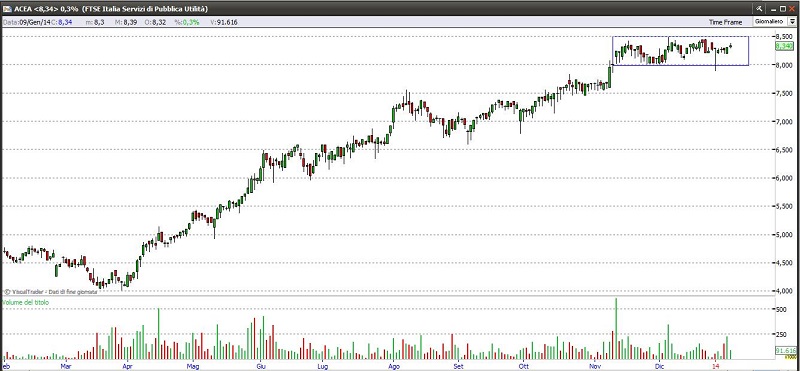The height and width of the screenshot is (371, 800).
Task: Click the 4,000 price axis label
Action: (785, 291)
